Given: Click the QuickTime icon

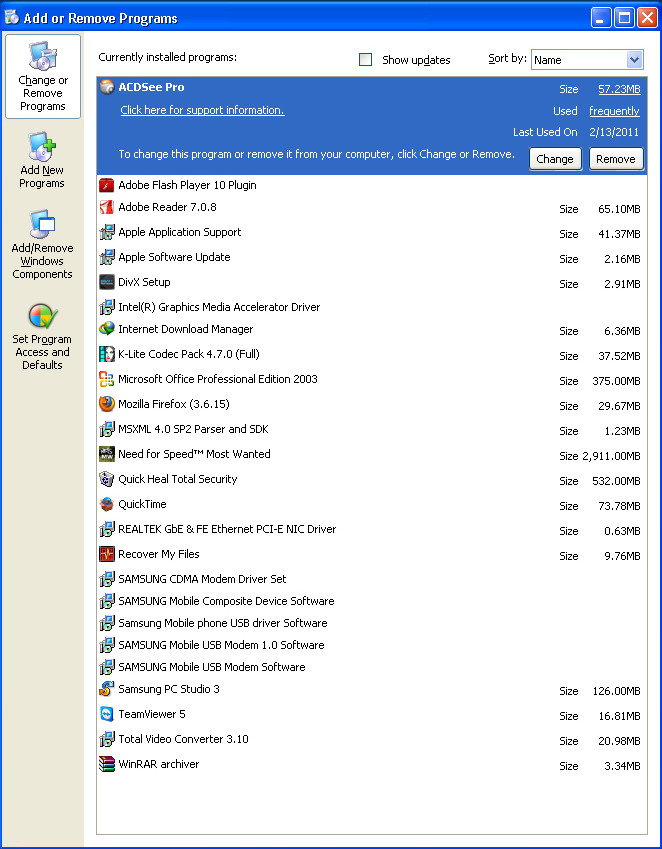Looking at the screenshot, I should tap(107, 504).
